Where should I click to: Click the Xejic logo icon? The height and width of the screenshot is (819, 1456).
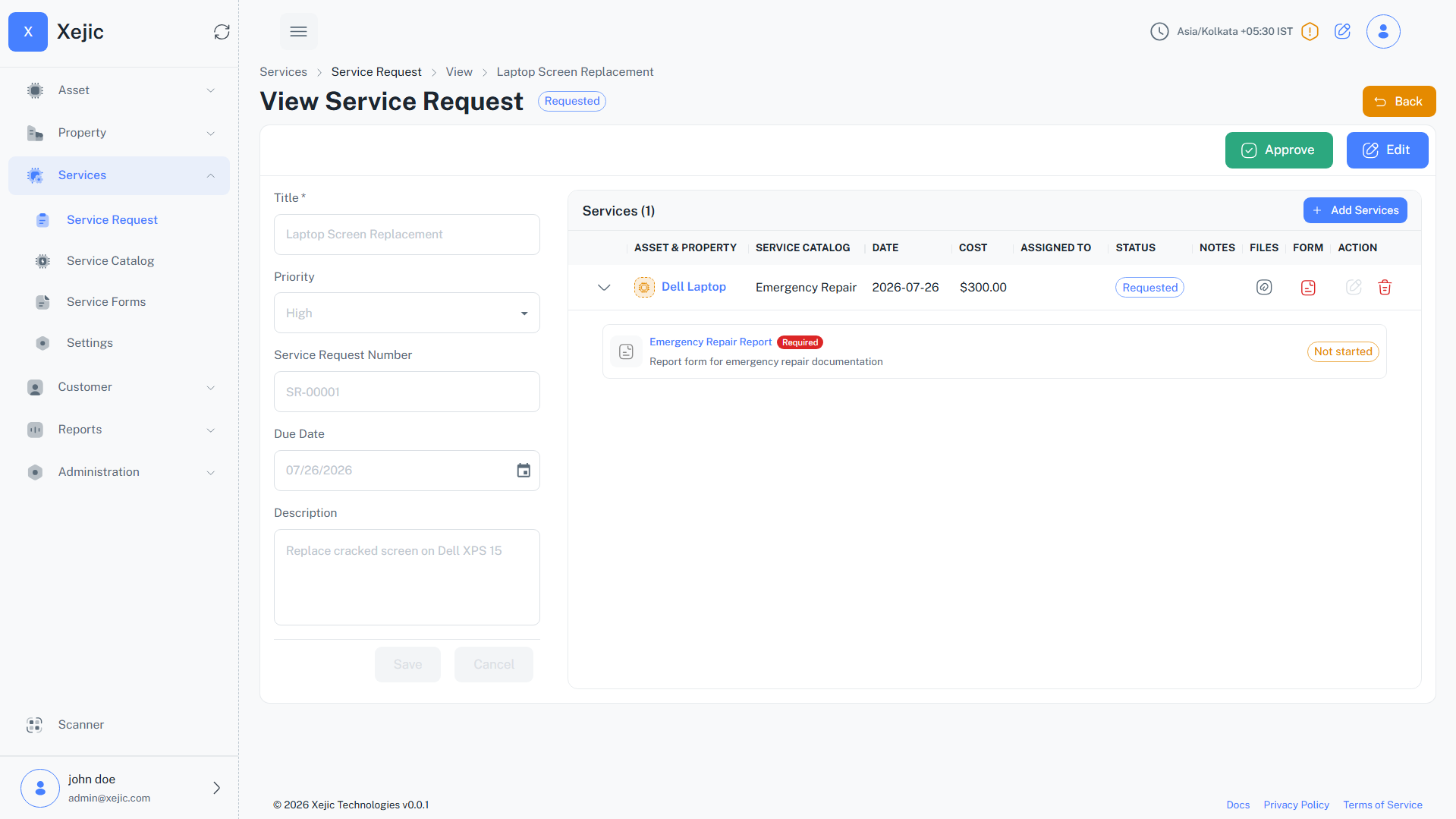[x=28, y=32]
